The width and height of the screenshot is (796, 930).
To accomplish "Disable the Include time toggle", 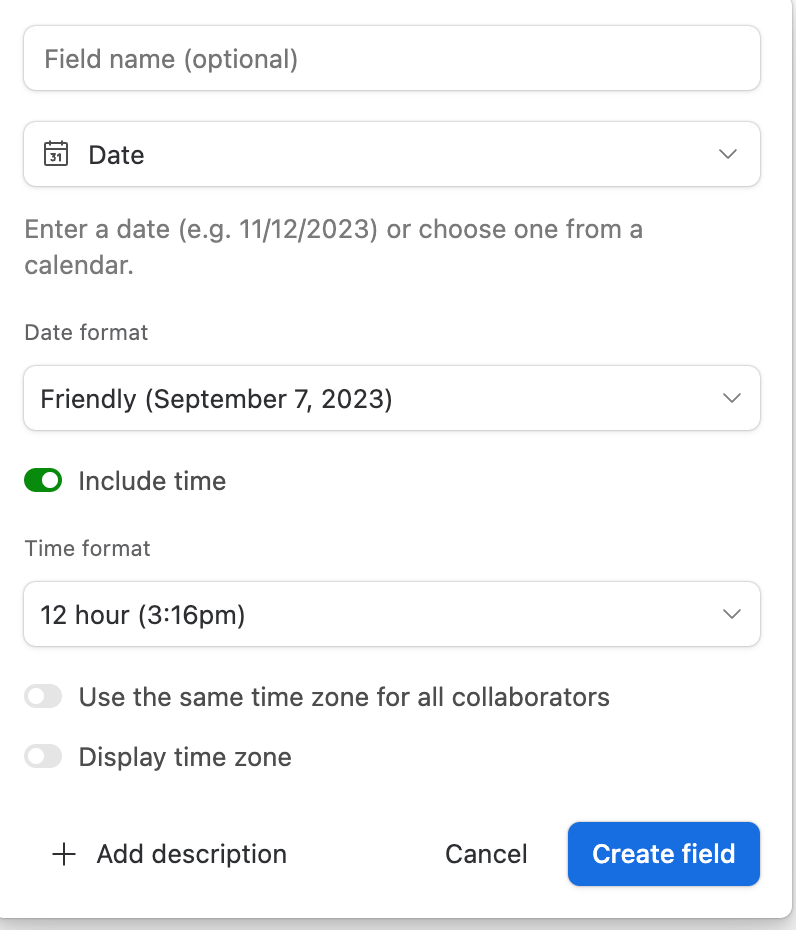I will 43,480.
